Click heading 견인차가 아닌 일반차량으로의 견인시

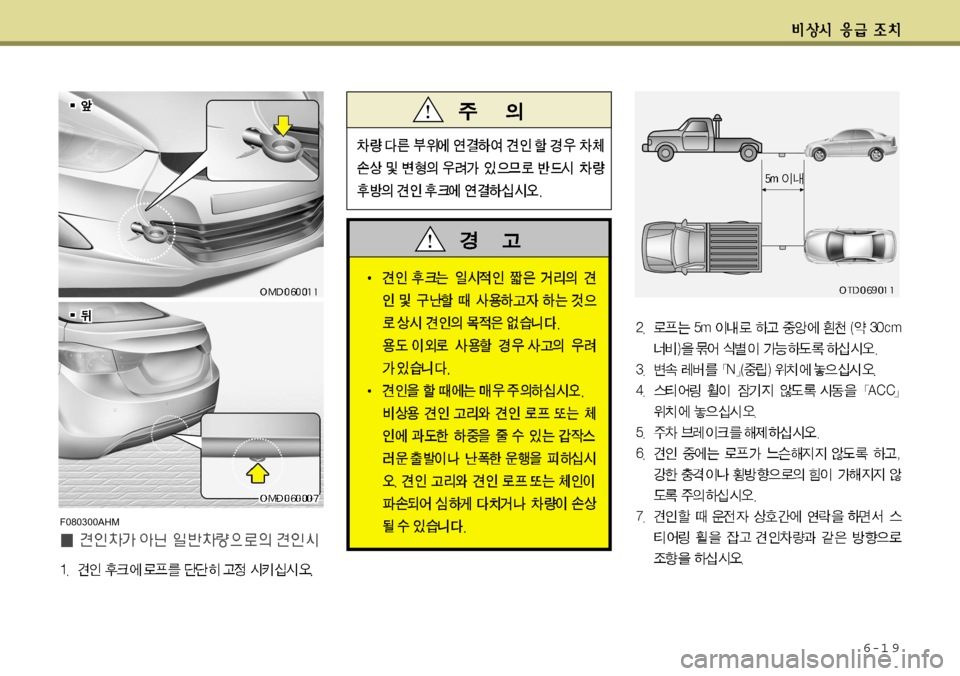(190, 540)
